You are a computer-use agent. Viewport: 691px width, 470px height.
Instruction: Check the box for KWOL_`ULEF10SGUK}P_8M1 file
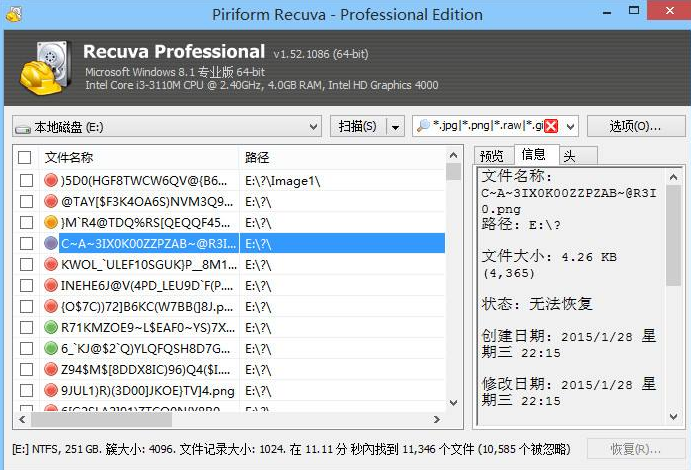[26, 264]
